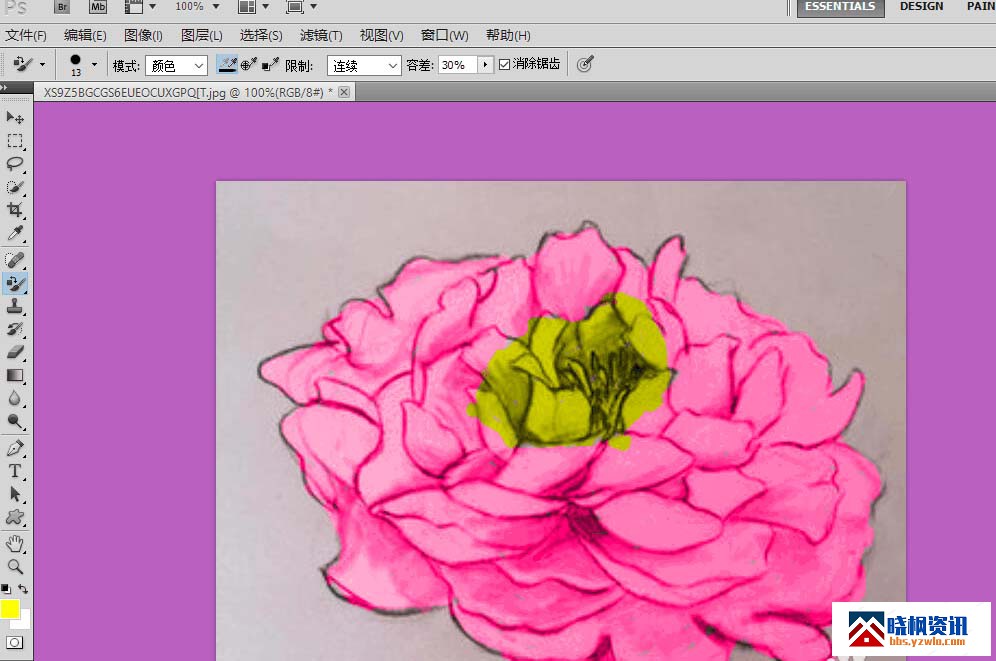Select the Eraser tool
The width and height of the screenshot is (996, 661).
click(x=15, y=352)
